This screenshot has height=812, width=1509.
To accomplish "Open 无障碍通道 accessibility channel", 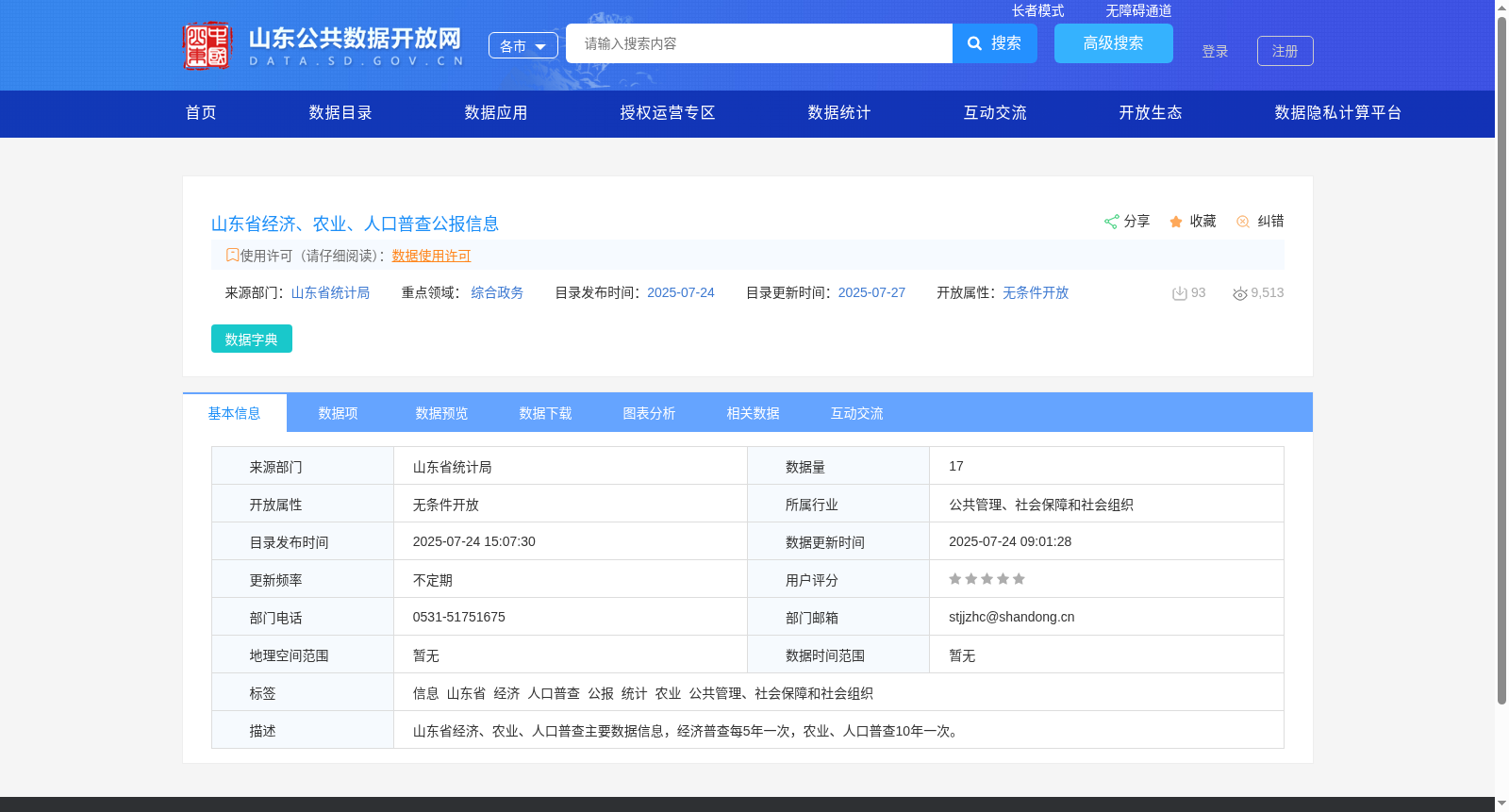I will (x=1138, y=10).
